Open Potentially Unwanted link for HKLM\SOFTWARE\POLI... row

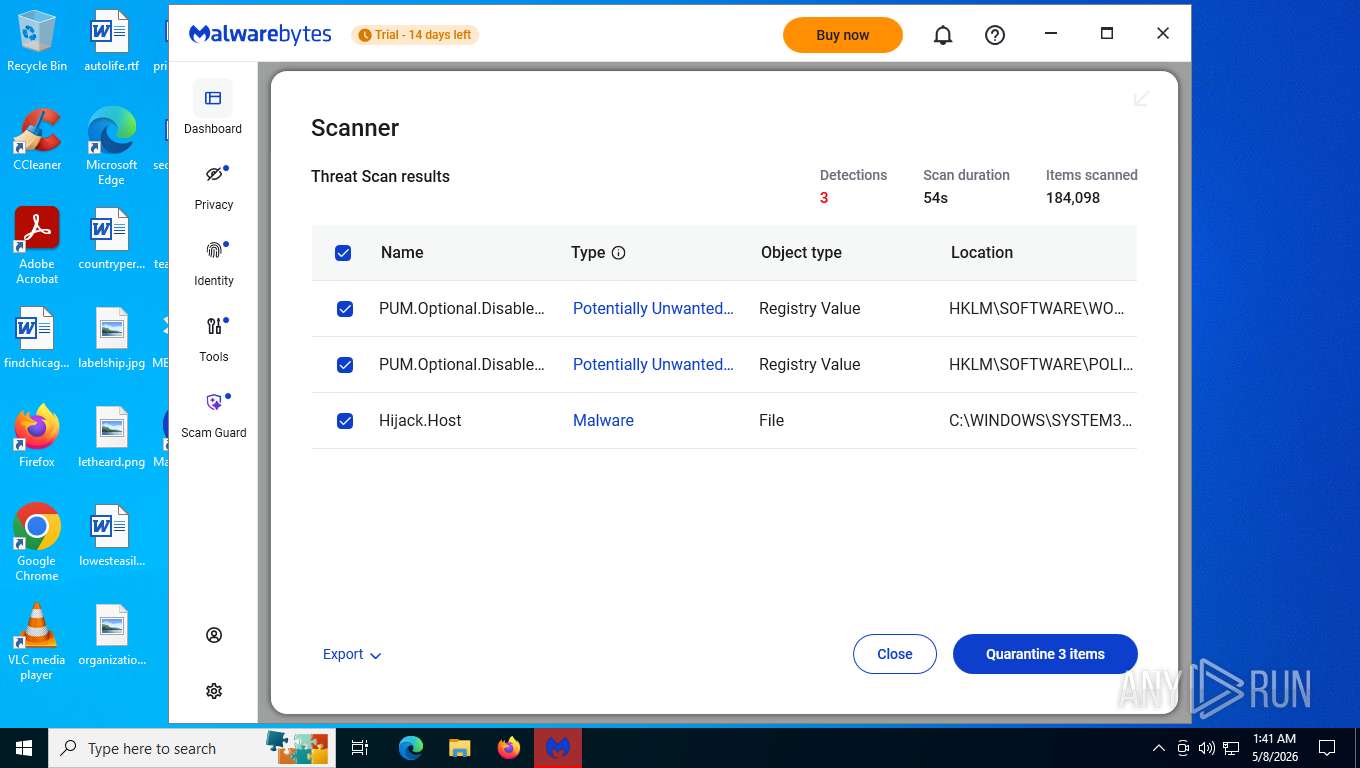point(653,364)
